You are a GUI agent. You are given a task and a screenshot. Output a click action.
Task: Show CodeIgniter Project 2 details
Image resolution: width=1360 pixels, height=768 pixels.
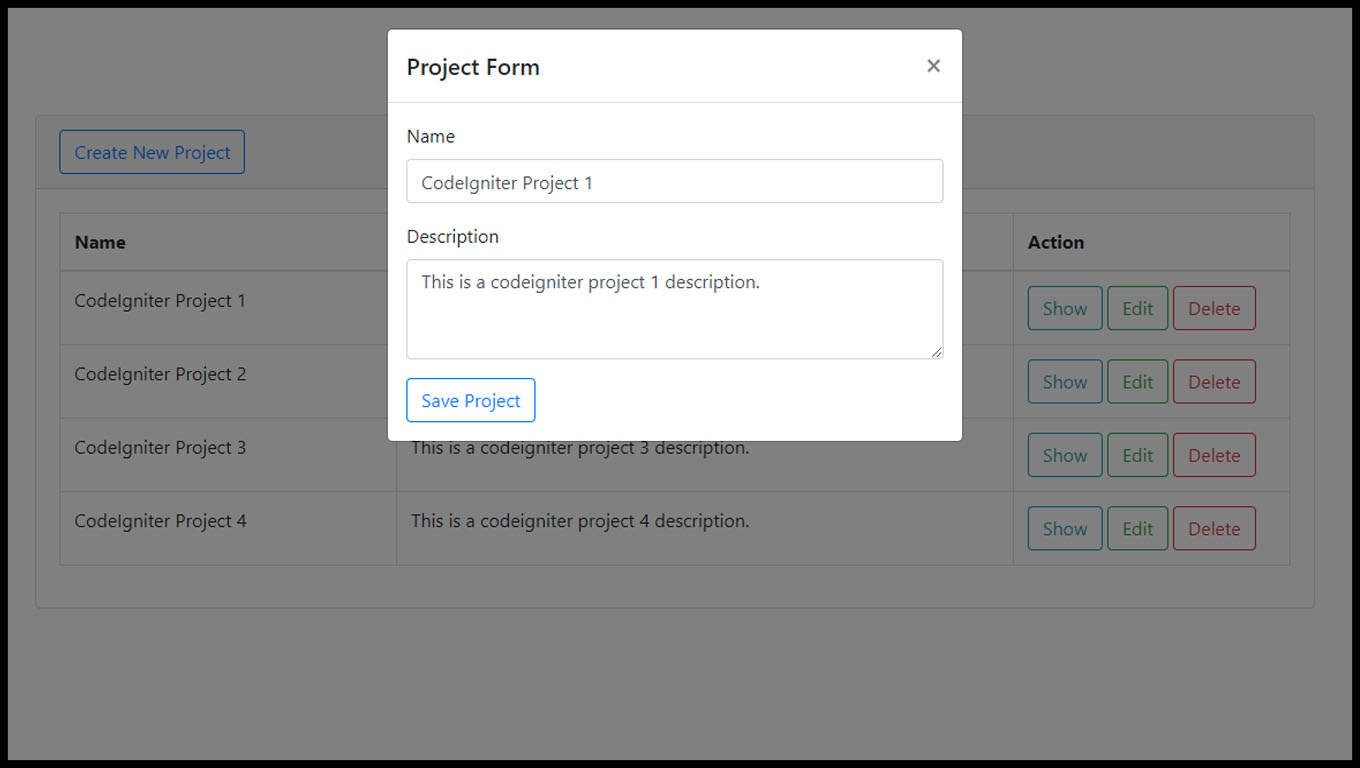click(x=1065, y=382)
